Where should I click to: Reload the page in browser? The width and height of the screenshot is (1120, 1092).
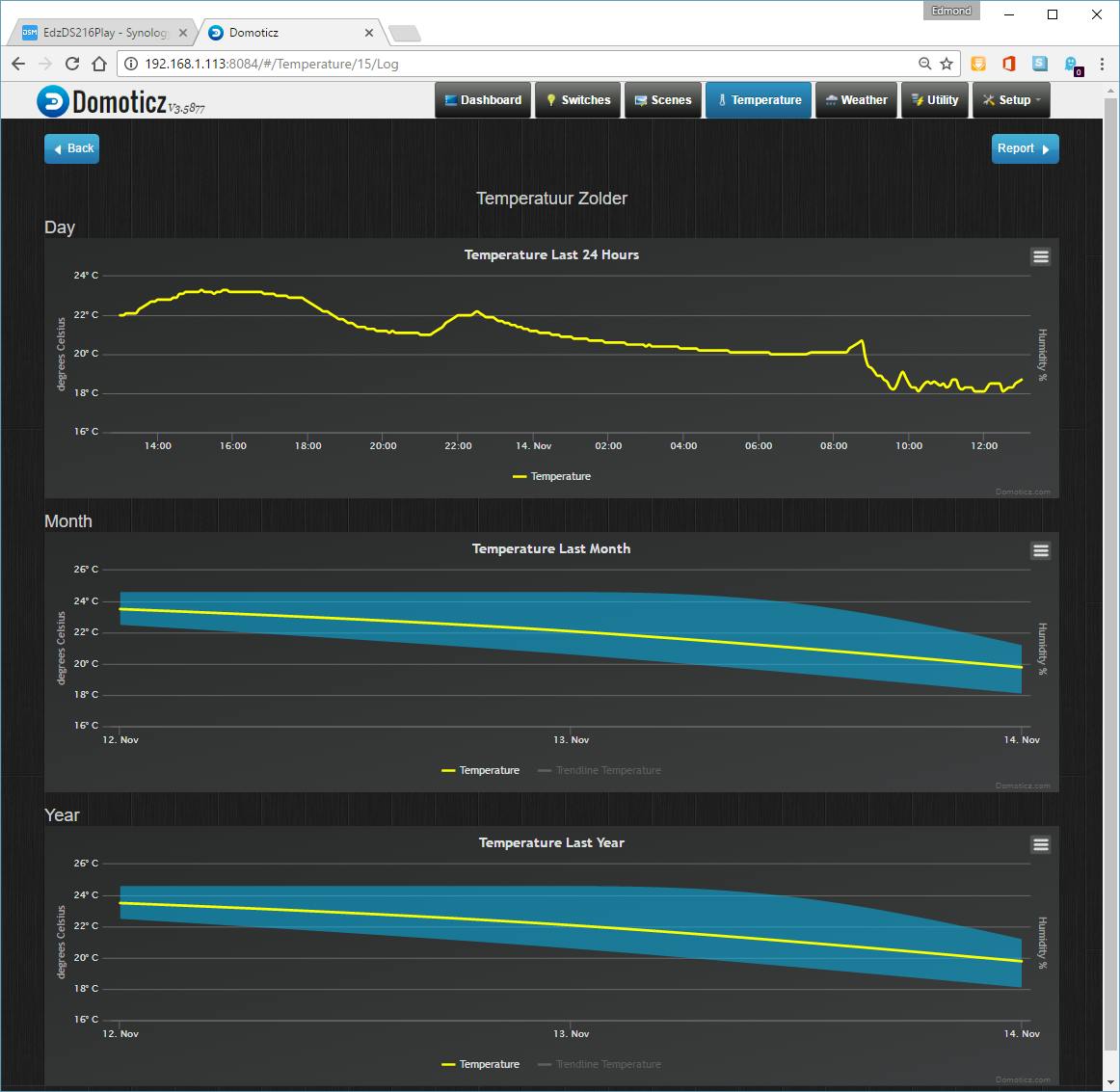[72, 64]
